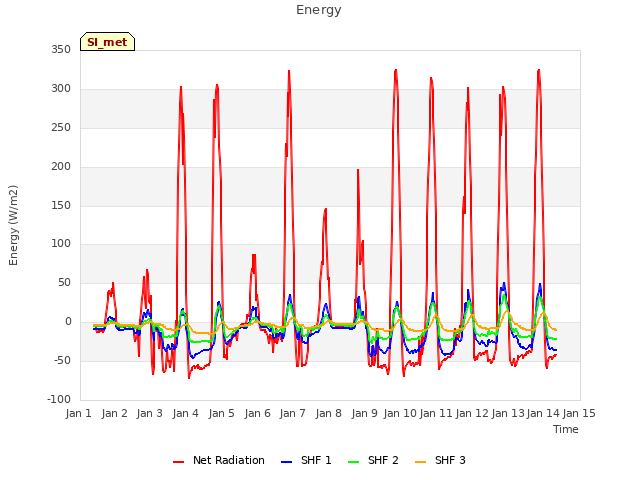The width and height of the screenshot is (640, 480).
Task: Click the 100 y-axis tick label
Action: pos(61,244)
